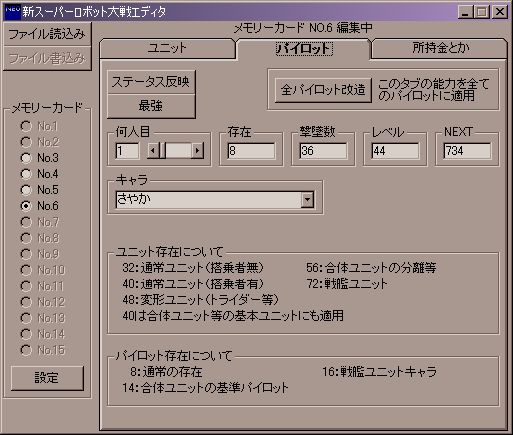The height and width of the screenshot is (435, 513).
Task: Switch to the パイロット tab
Action: [x=304, y=49]
